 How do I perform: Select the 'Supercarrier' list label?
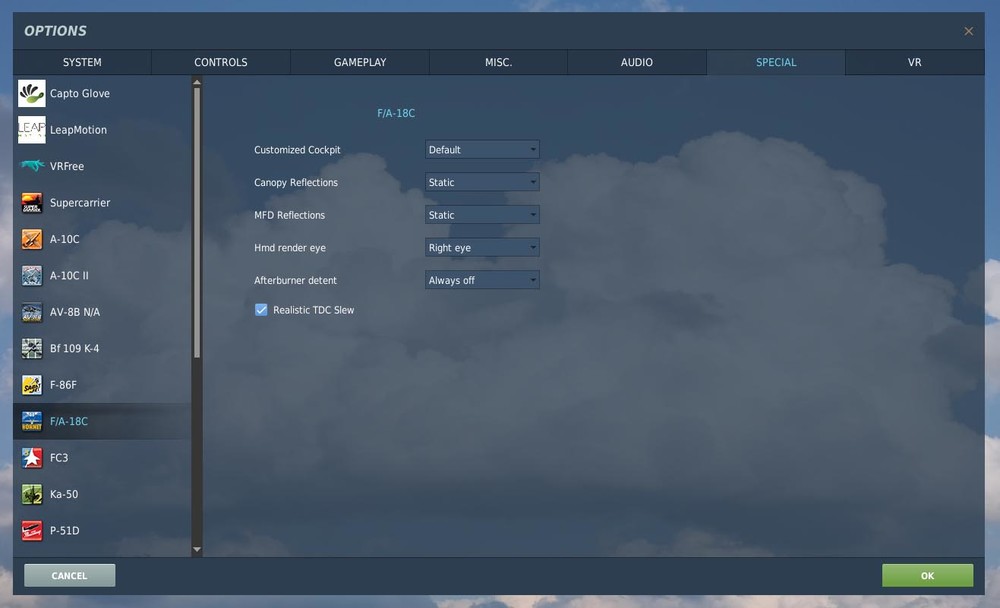[80, 203]
